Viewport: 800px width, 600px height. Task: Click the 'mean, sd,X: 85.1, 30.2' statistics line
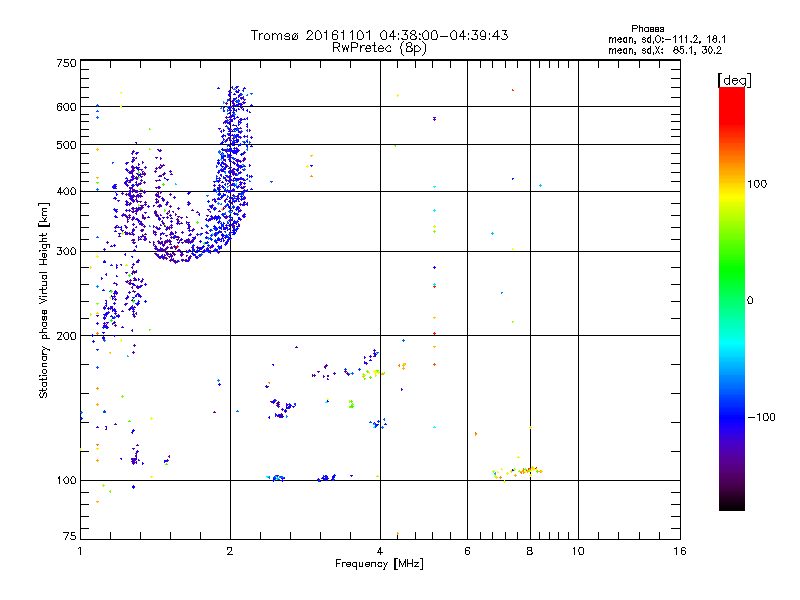(665, 50)
